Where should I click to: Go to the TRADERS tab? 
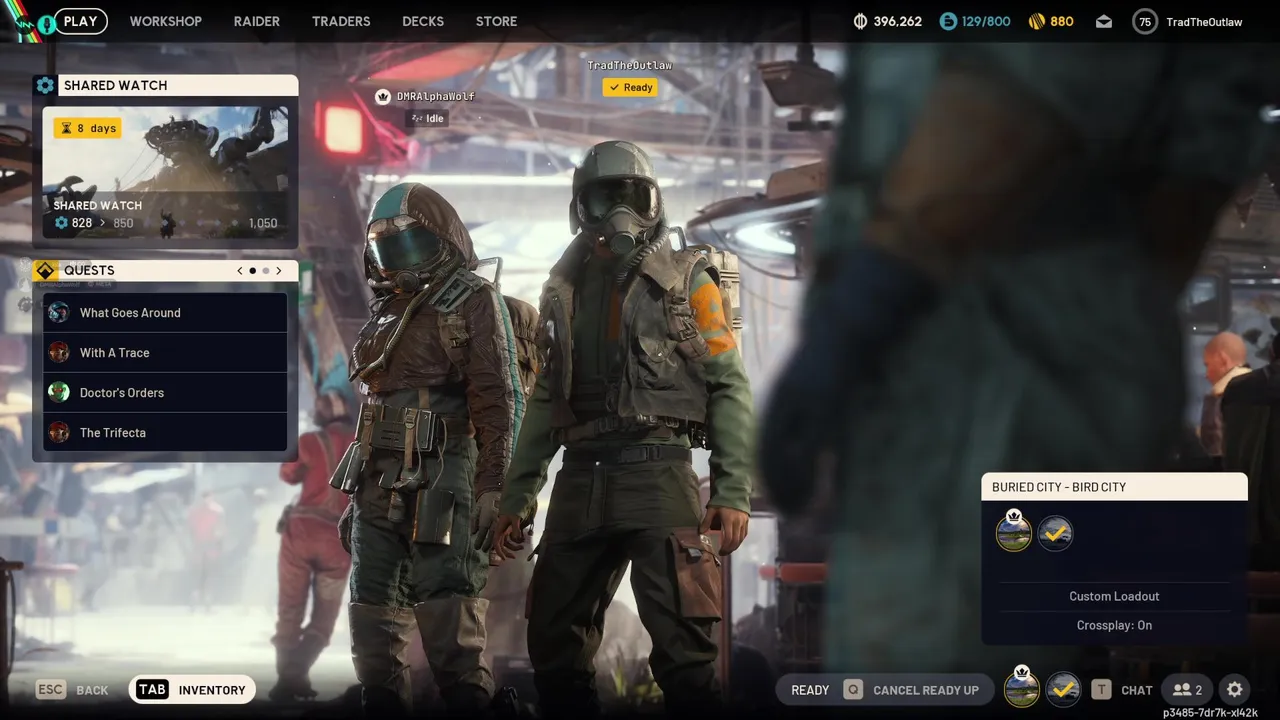click(x=341, y=21)
